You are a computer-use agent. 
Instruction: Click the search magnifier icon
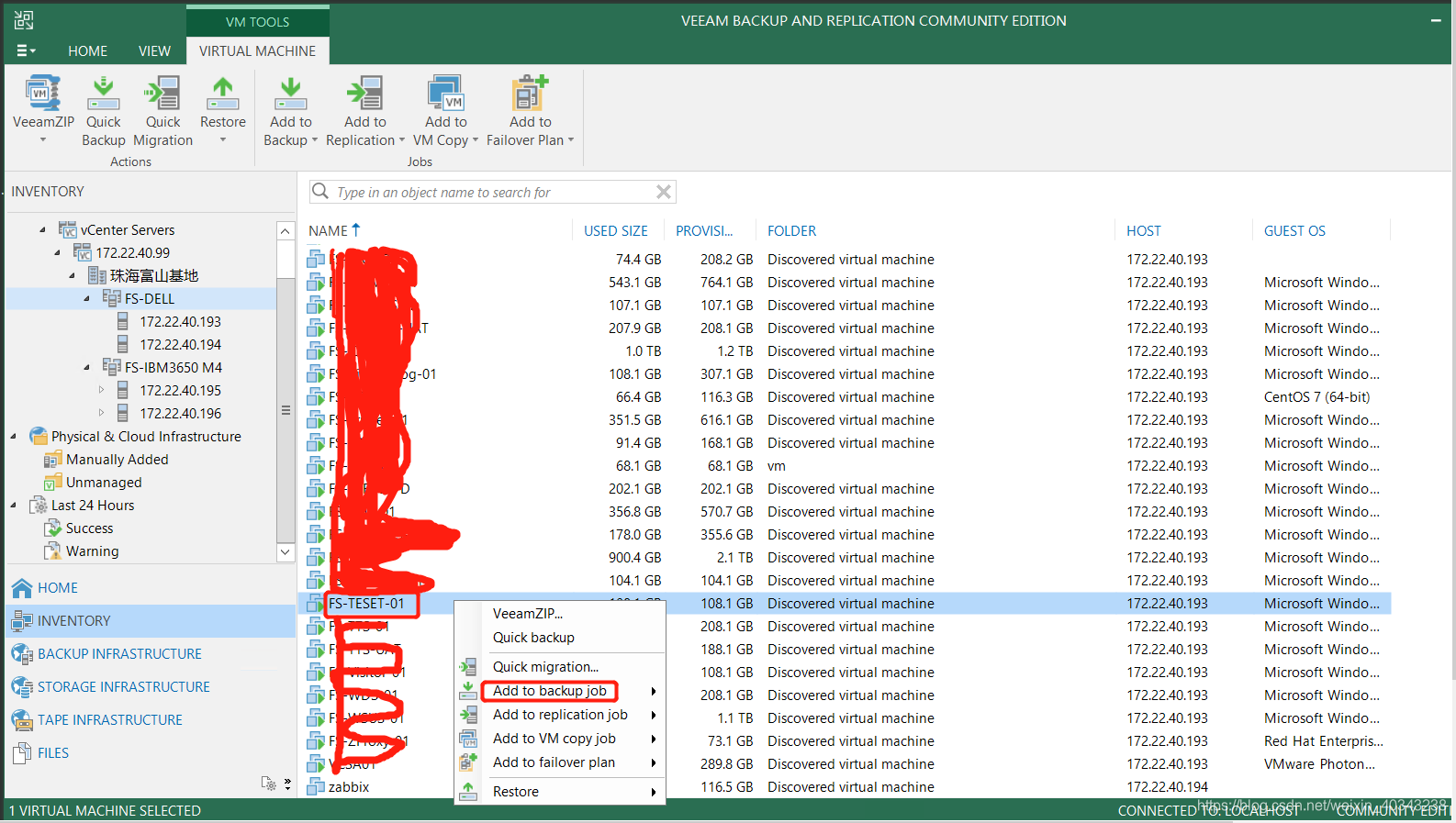pyautogui.click(x=320, y=191)
